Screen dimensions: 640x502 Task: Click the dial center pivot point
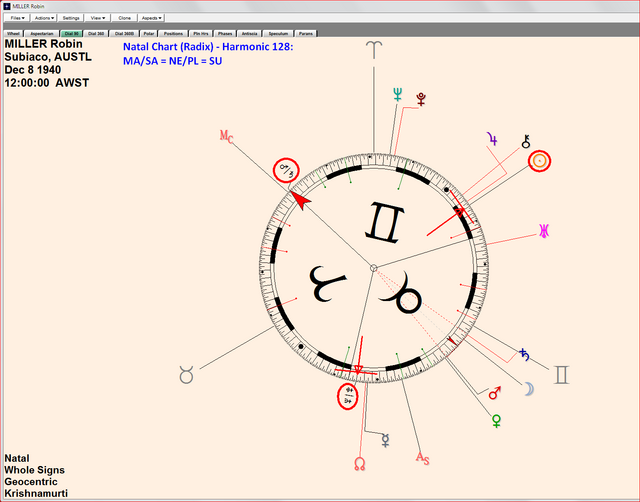pyautogui.click(x=373, y=268)
